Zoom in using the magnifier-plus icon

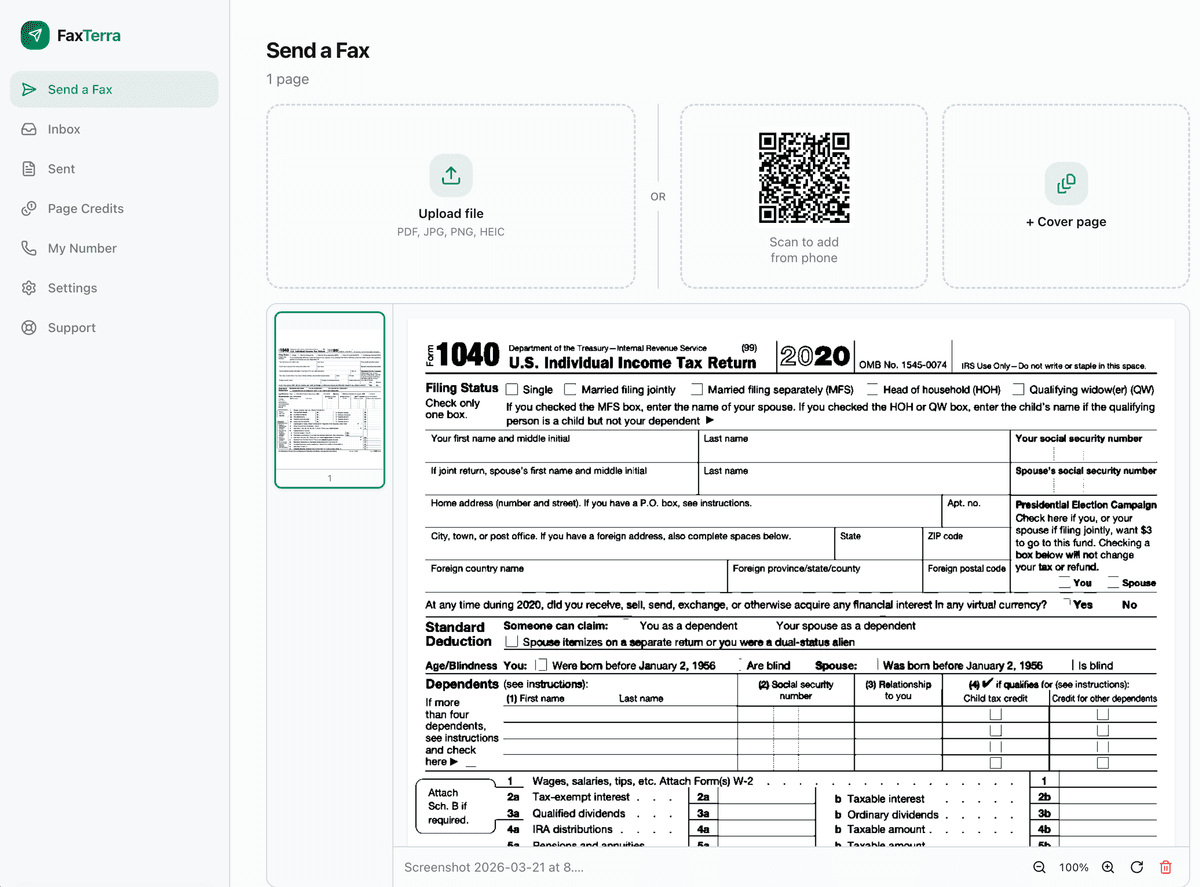1108,868
